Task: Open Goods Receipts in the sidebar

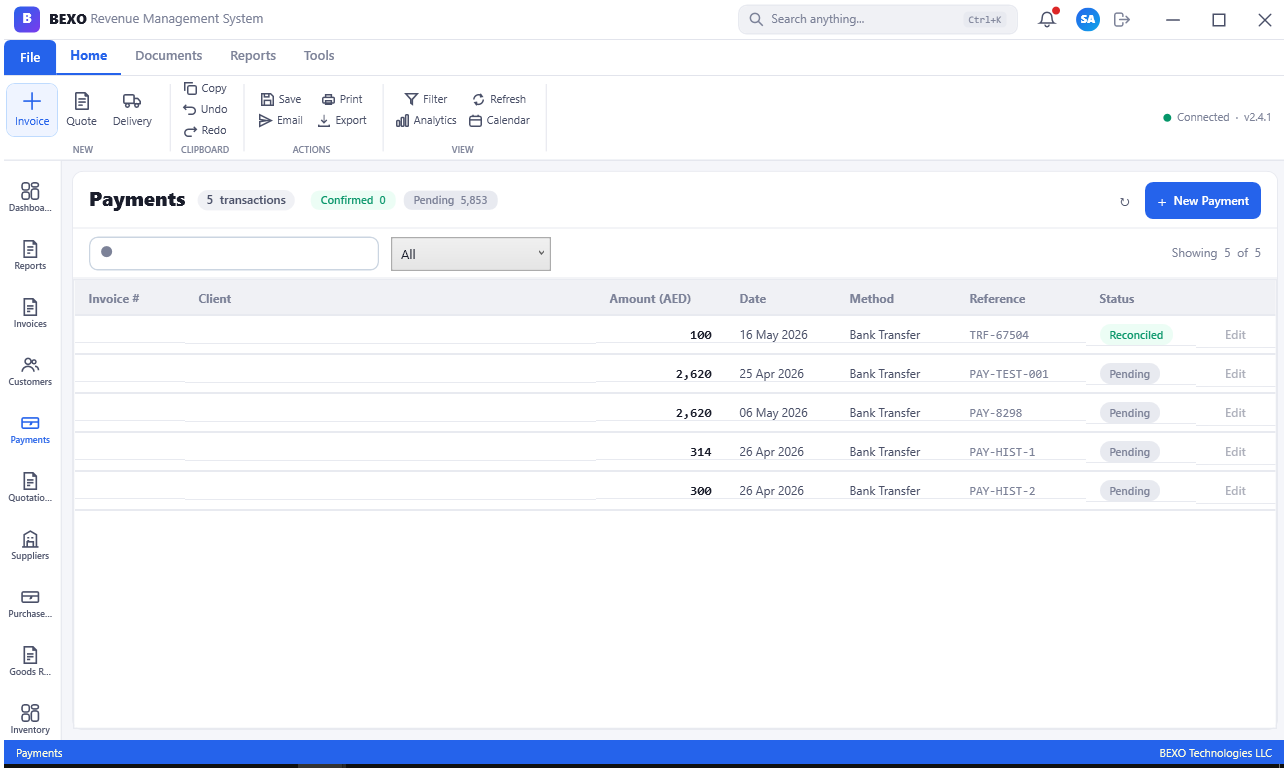Action: point(30,661)
